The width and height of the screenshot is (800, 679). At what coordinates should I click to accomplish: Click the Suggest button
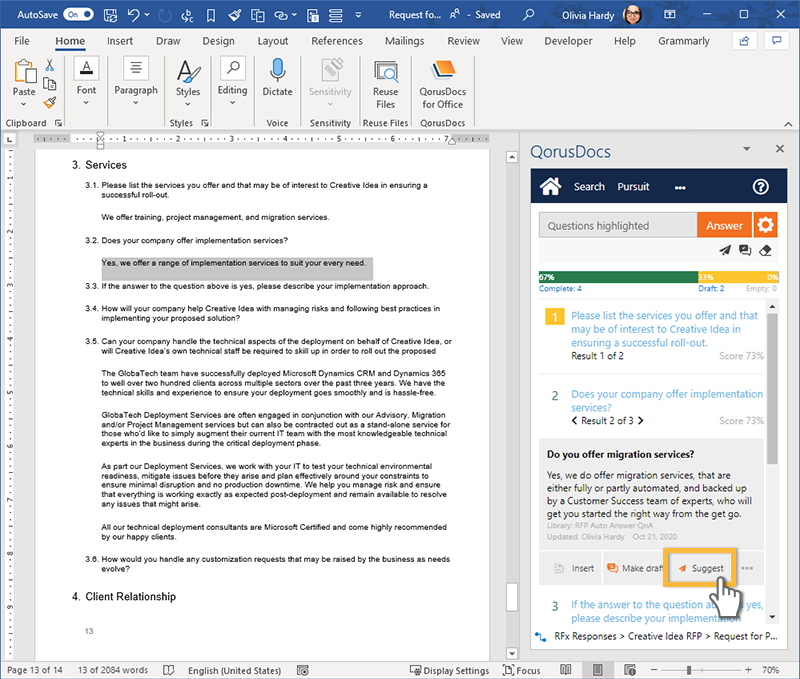point(700,568)
